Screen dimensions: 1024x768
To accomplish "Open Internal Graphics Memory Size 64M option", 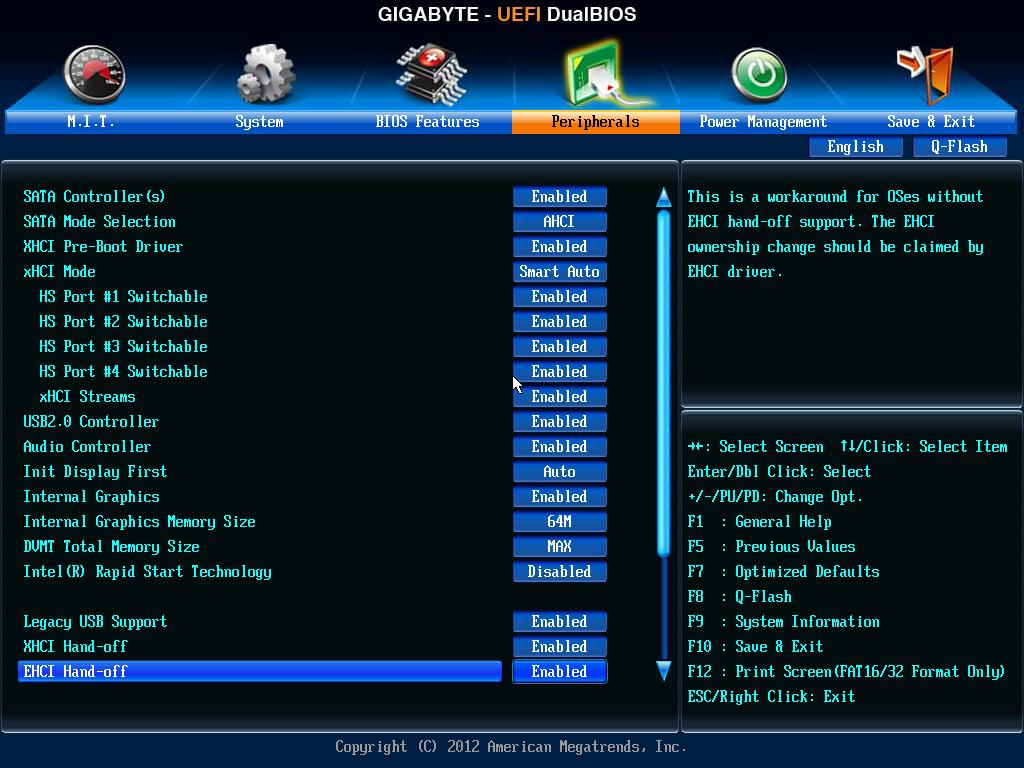I will (x=560, y=521).
